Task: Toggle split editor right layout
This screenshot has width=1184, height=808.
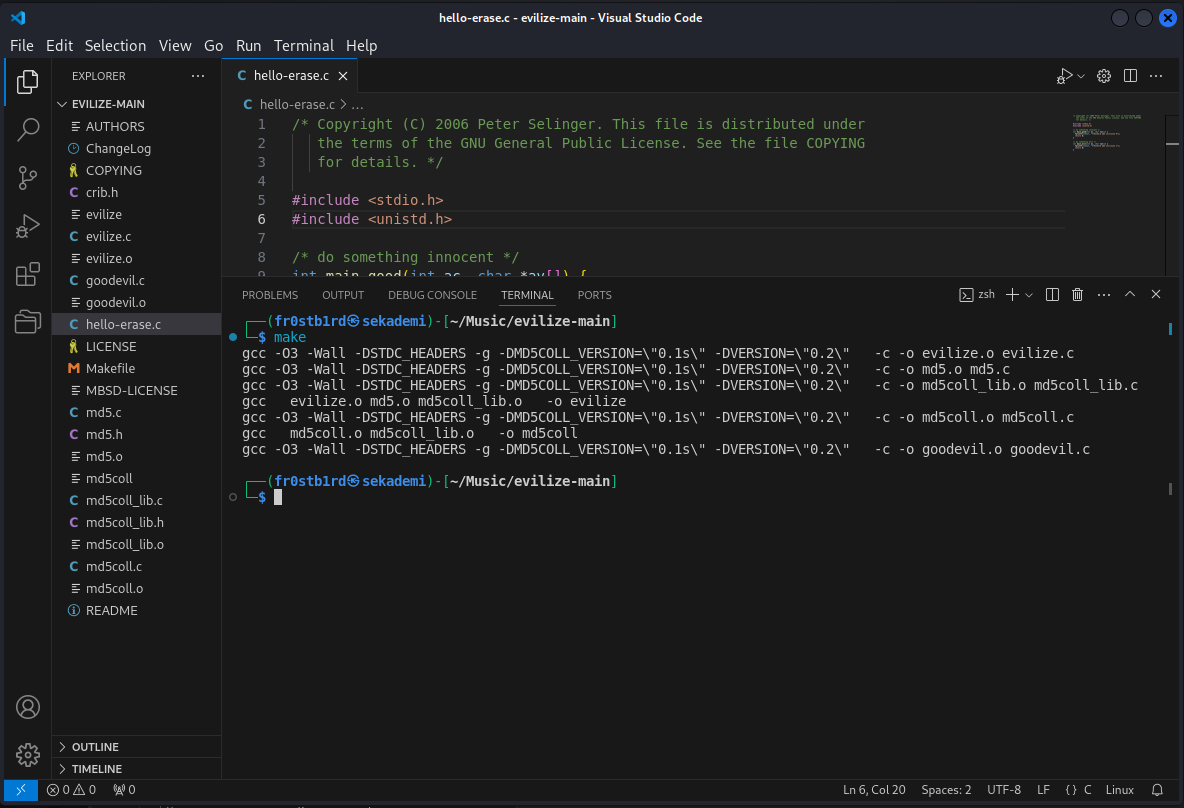Action: click(1130, 76)
